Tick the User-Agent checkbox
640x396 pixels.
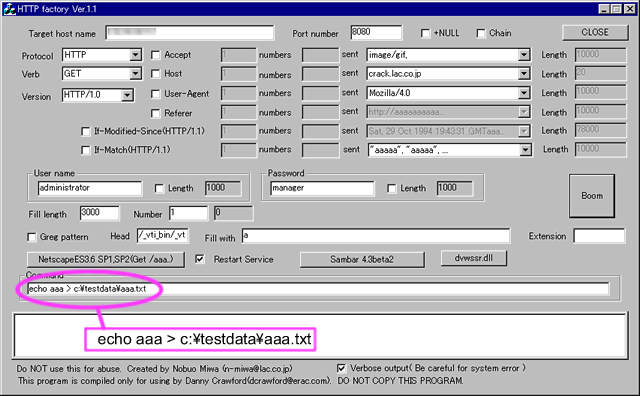(156, 94)
